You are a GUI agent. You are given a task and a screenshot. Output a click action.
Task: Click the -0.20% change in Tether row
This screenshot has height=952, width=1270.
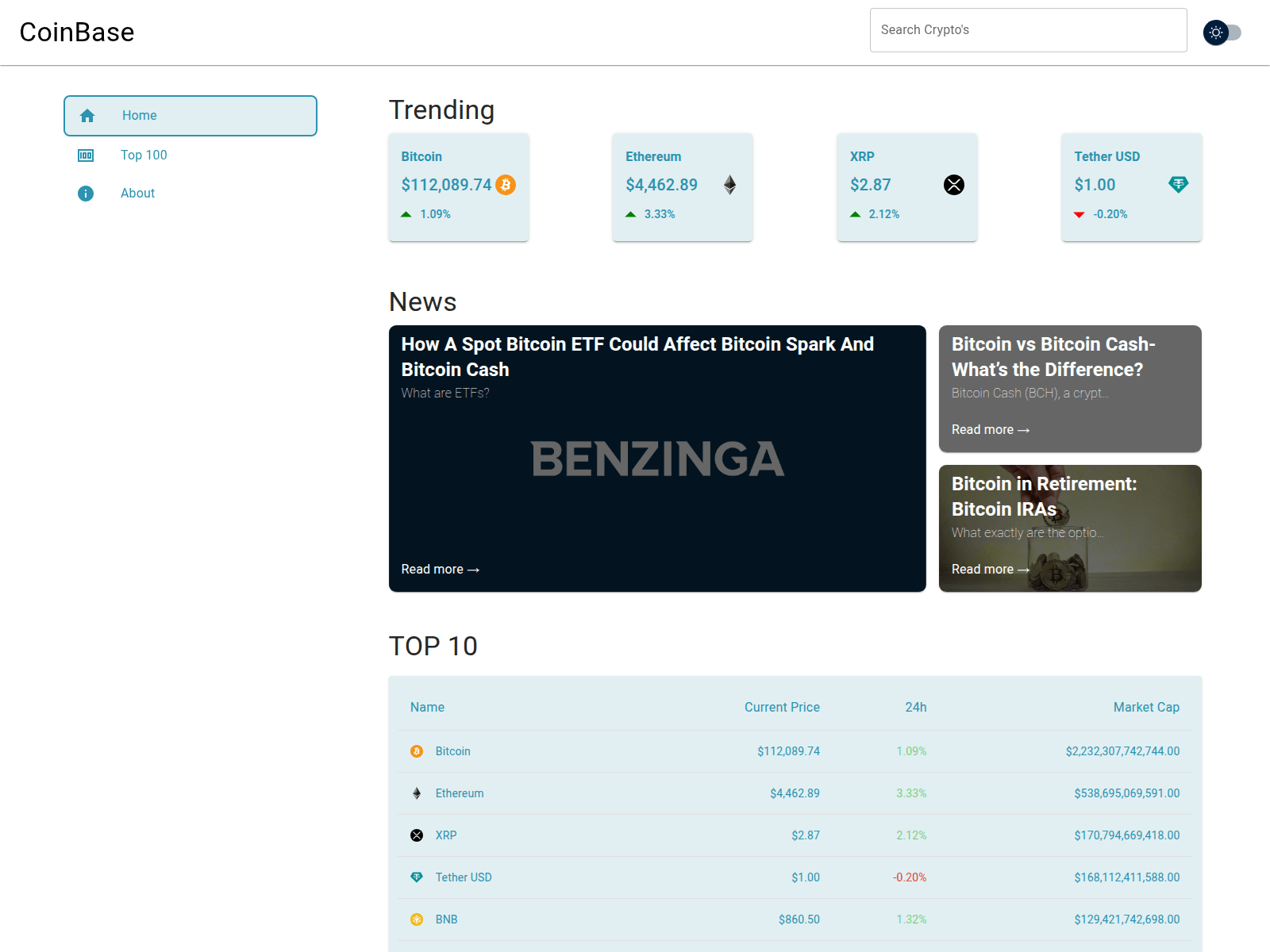[910, 877]
